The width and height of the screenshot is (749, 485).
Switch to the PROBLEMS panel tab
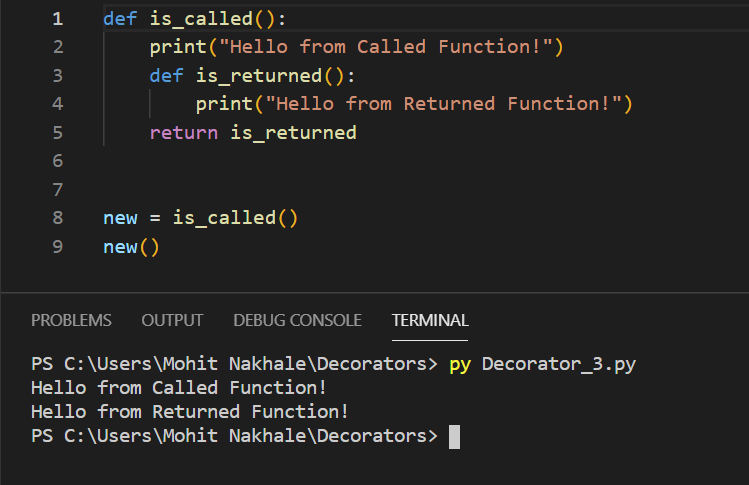click(71, 320)
